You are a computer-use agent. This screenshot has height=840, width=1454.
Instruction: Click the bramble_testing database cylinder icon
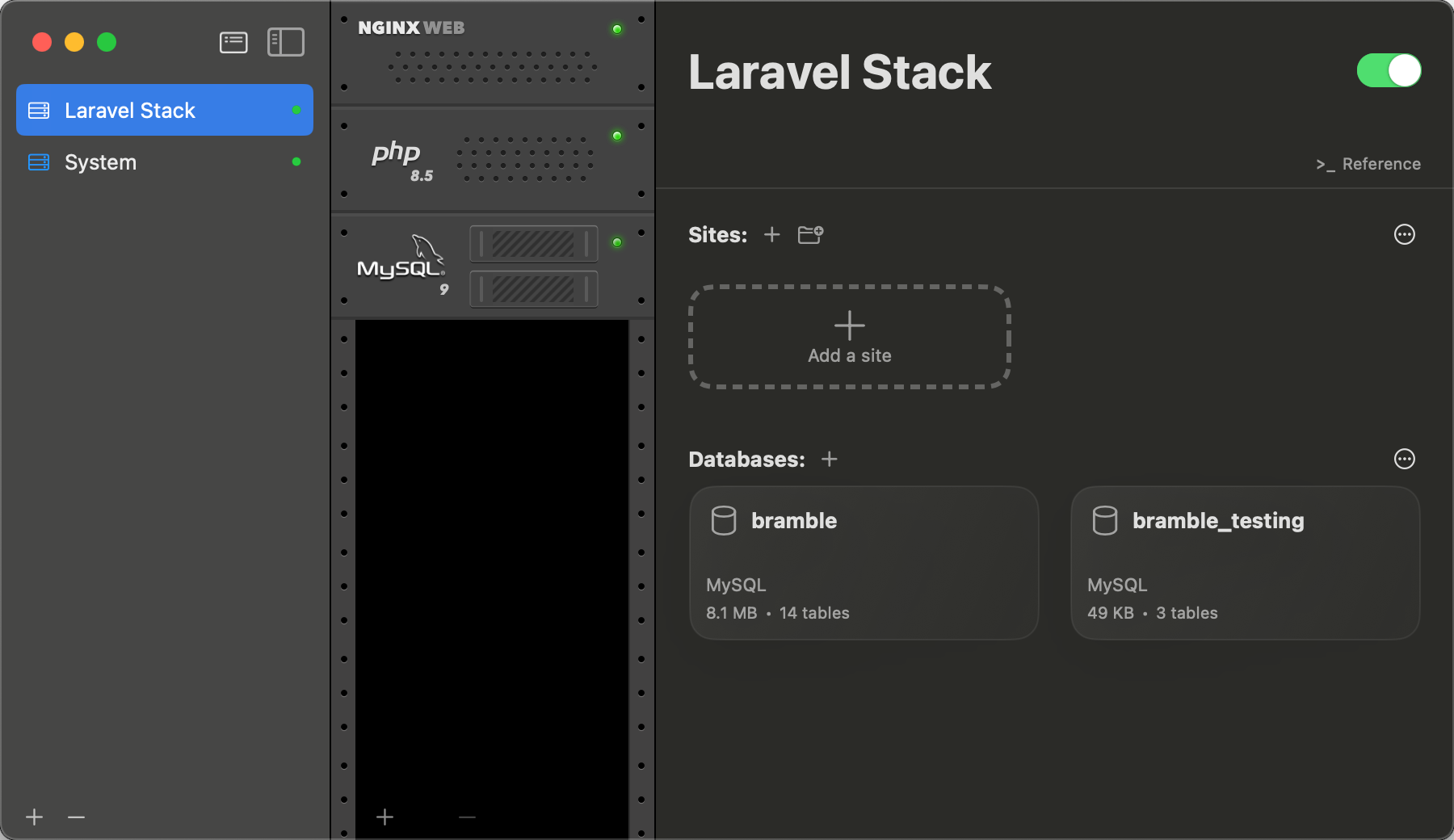pos(1105,521)
